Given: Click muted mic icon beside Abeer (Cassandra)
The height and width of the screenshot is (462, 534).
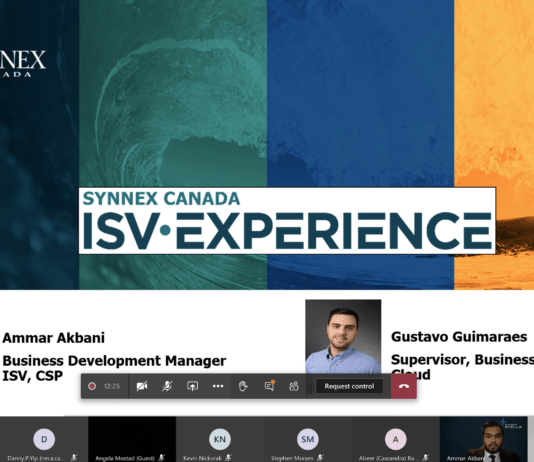Looking at the screenshot, I should pyautogui.click(x=425, y=458).
